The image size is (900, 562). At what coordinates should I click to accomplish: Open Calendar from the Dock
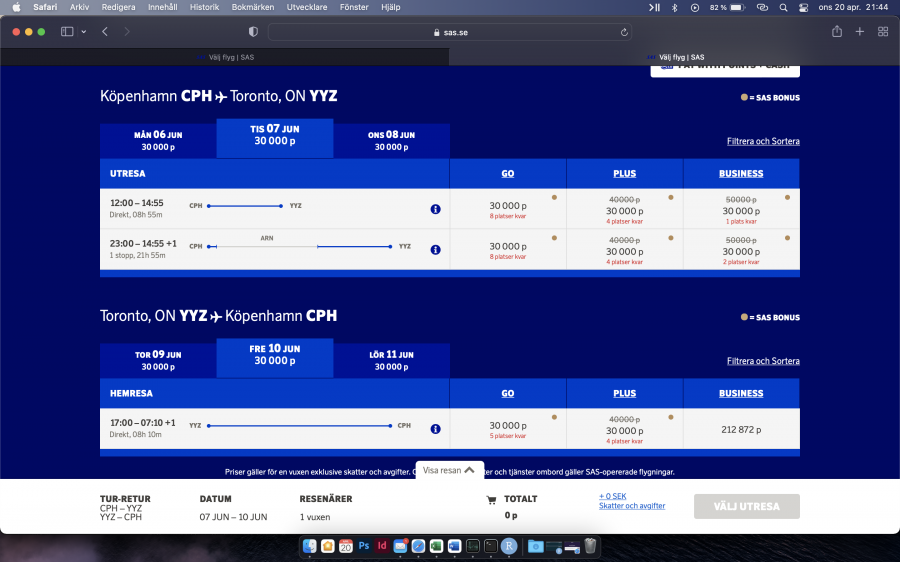(x=346, y=546)
